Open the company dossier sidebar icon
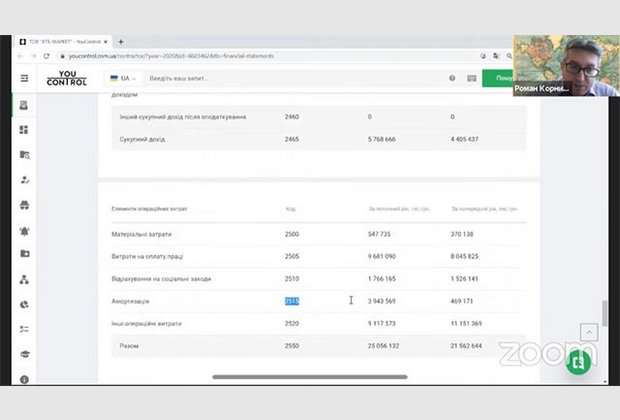Screen dimensions: 620x420 pos(24,105)
